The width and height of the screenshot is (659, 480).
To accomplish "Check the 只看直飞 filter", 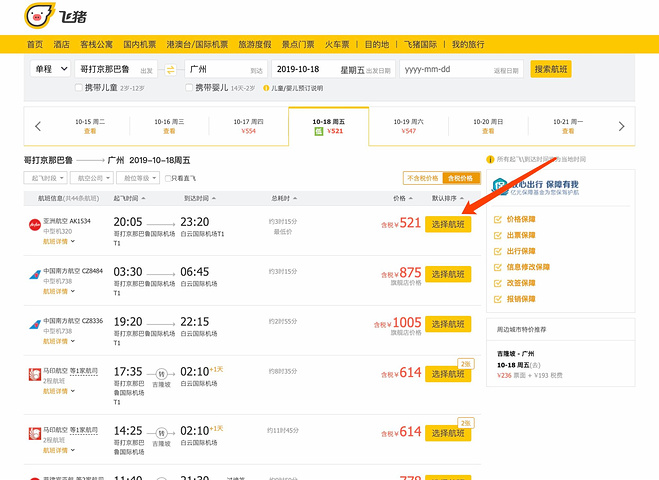I will click(x=172, y=178).
